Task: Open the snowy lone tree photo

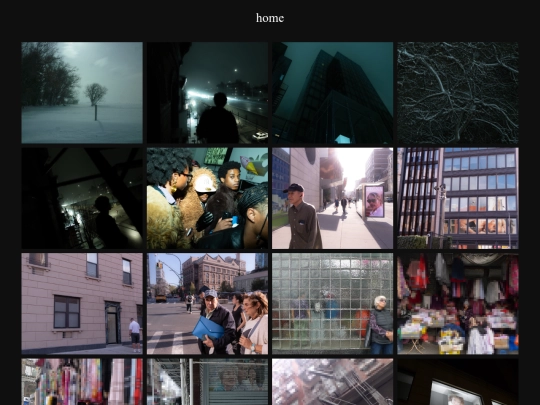Action: [x=82, y=93]
